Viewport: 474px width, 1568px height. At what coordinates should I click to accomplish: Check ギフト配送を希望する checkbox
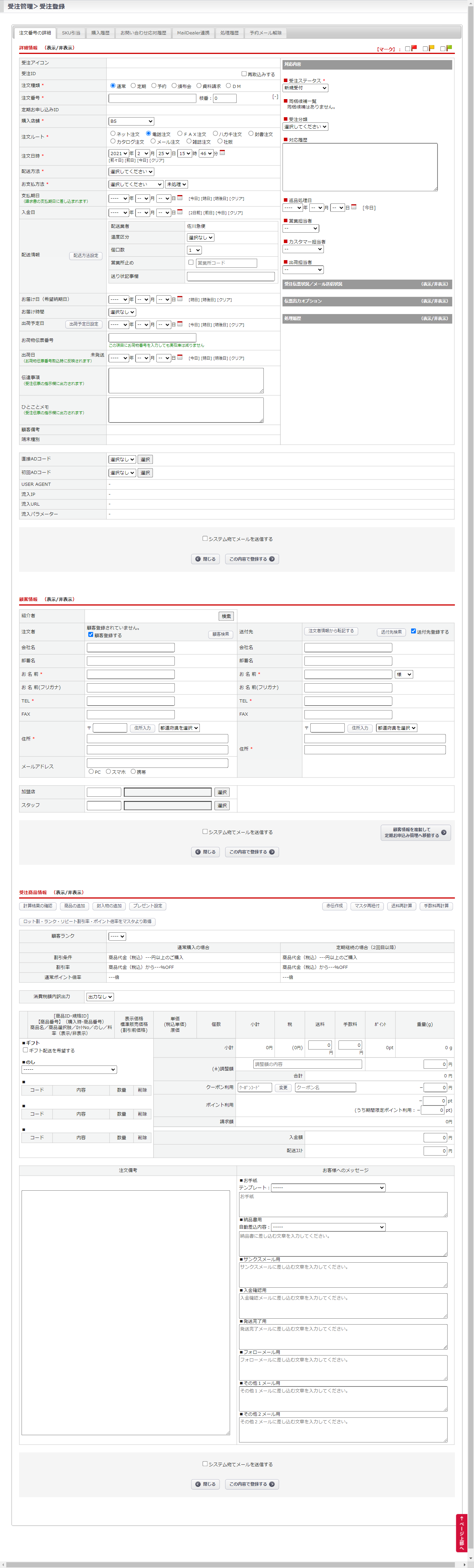[26, 1050]
